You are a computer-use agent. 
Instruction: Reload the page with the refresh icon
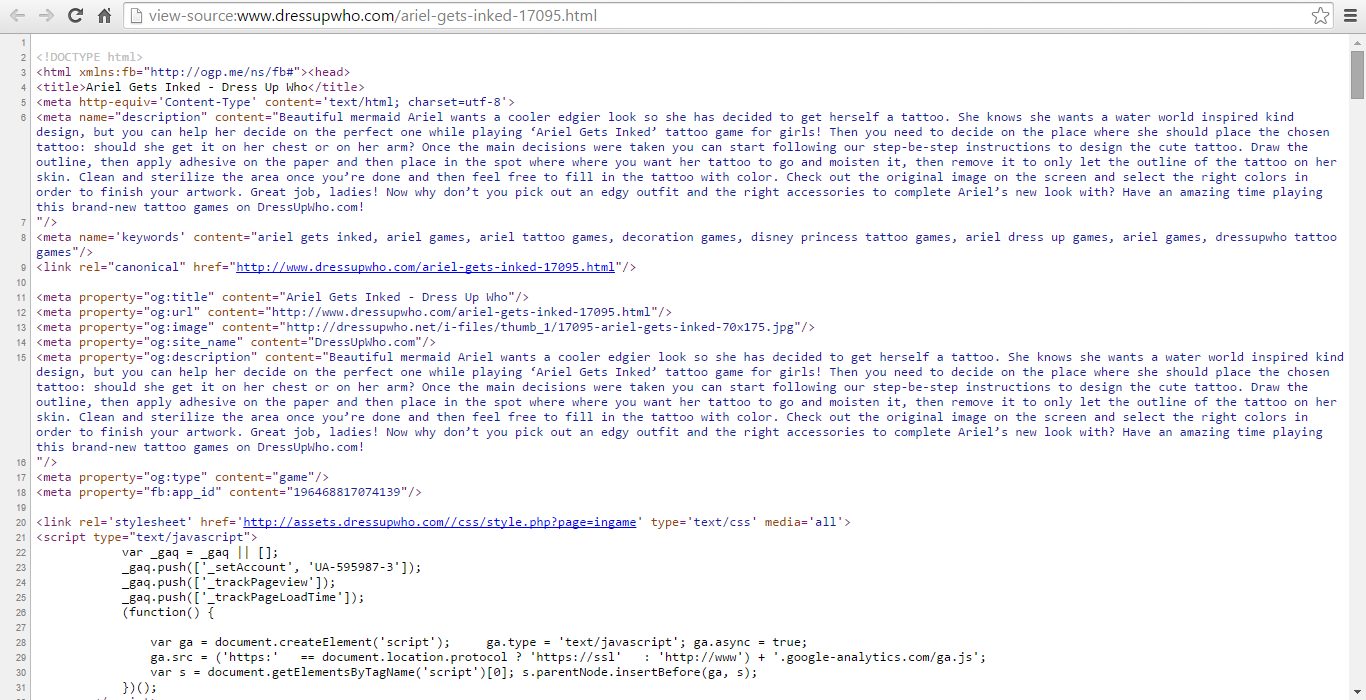pos(75,15)
